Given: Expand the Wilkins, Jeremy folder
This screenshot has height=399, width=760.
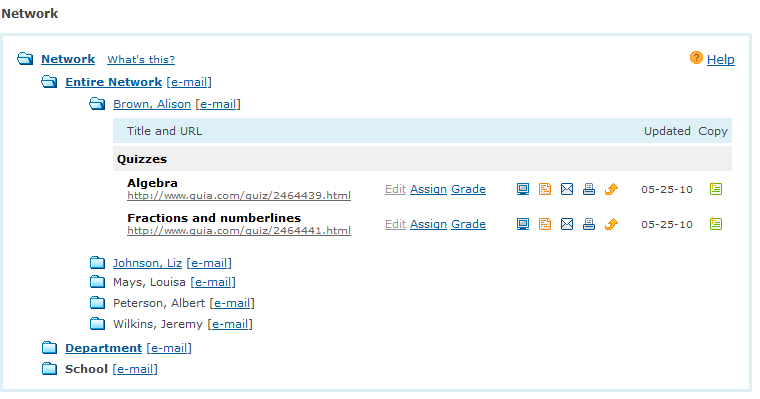Looking at the screenshot, I should pyautogui.click(x=97, y=323).
